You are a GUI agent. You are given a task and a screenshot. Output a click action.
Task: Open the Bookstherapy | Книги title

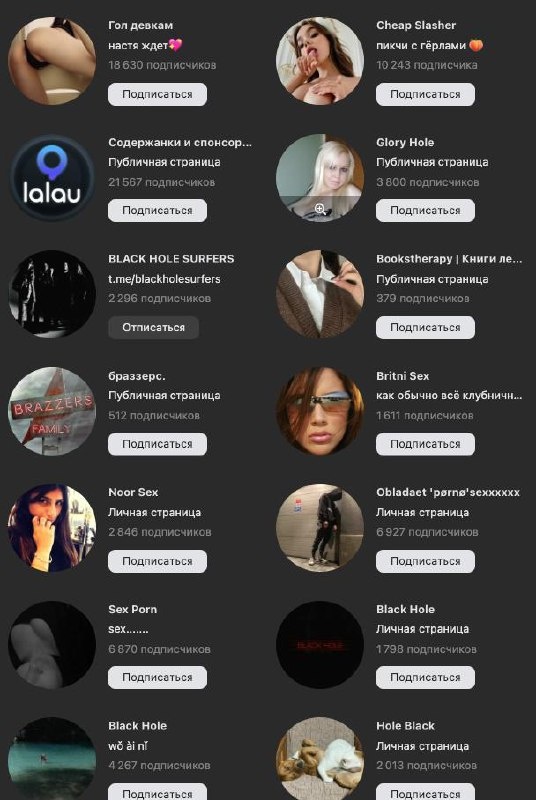tap(449, 259)
